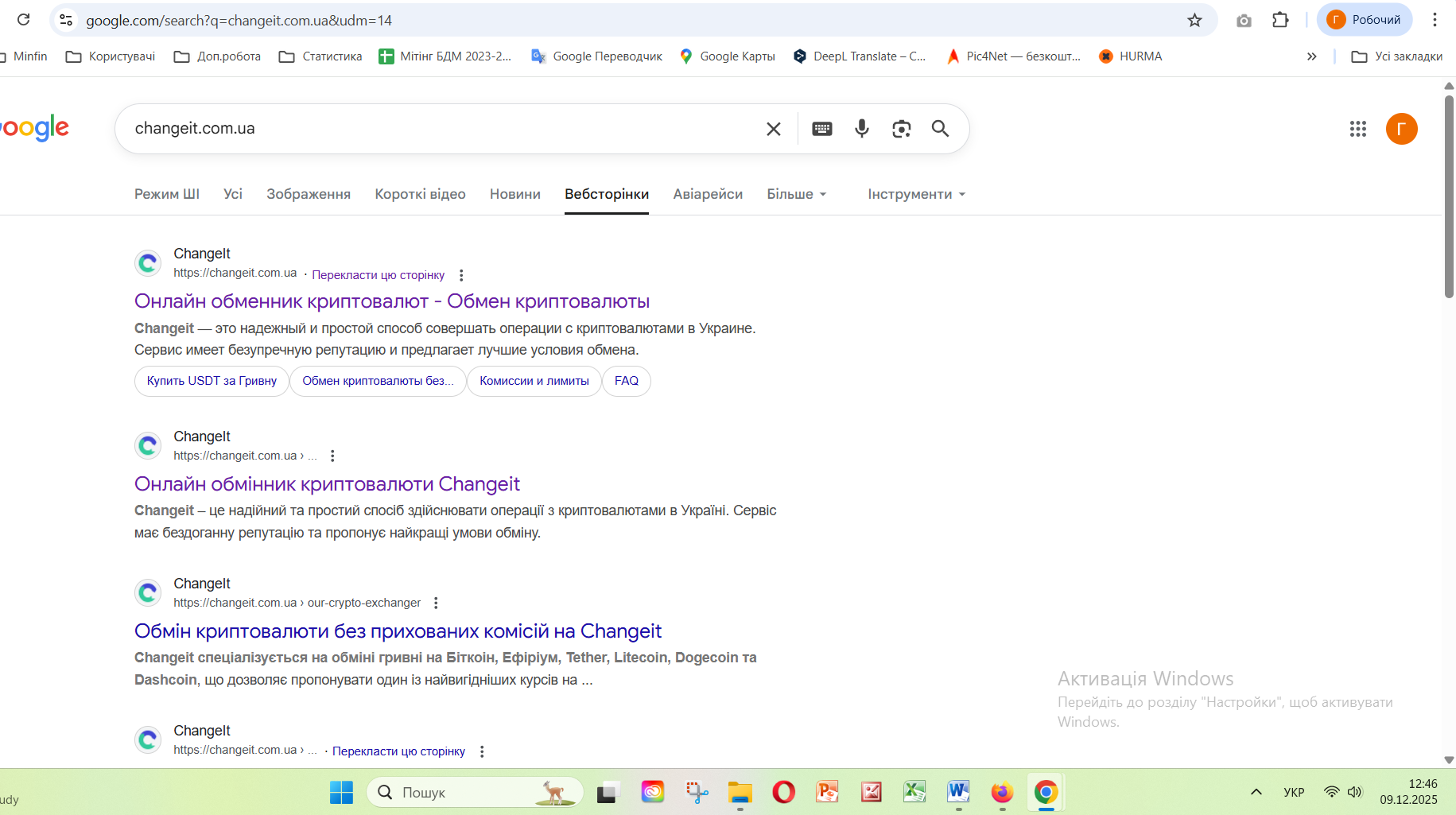Open the on-screen keyboard input tool

click(822, 129)
